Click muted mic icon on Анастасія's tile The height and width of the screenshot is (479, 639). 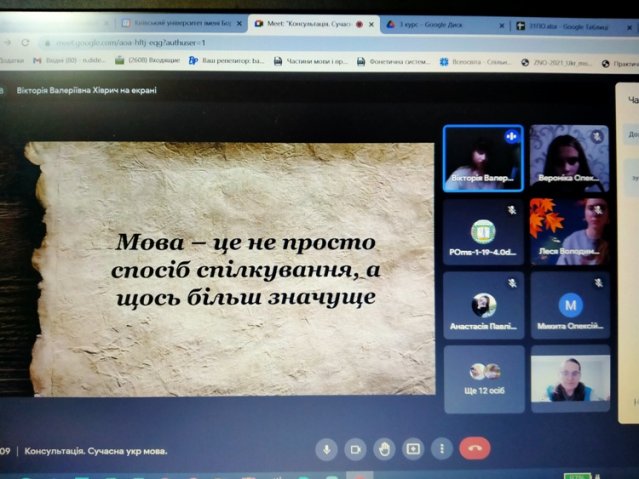[x=512, y=283]
